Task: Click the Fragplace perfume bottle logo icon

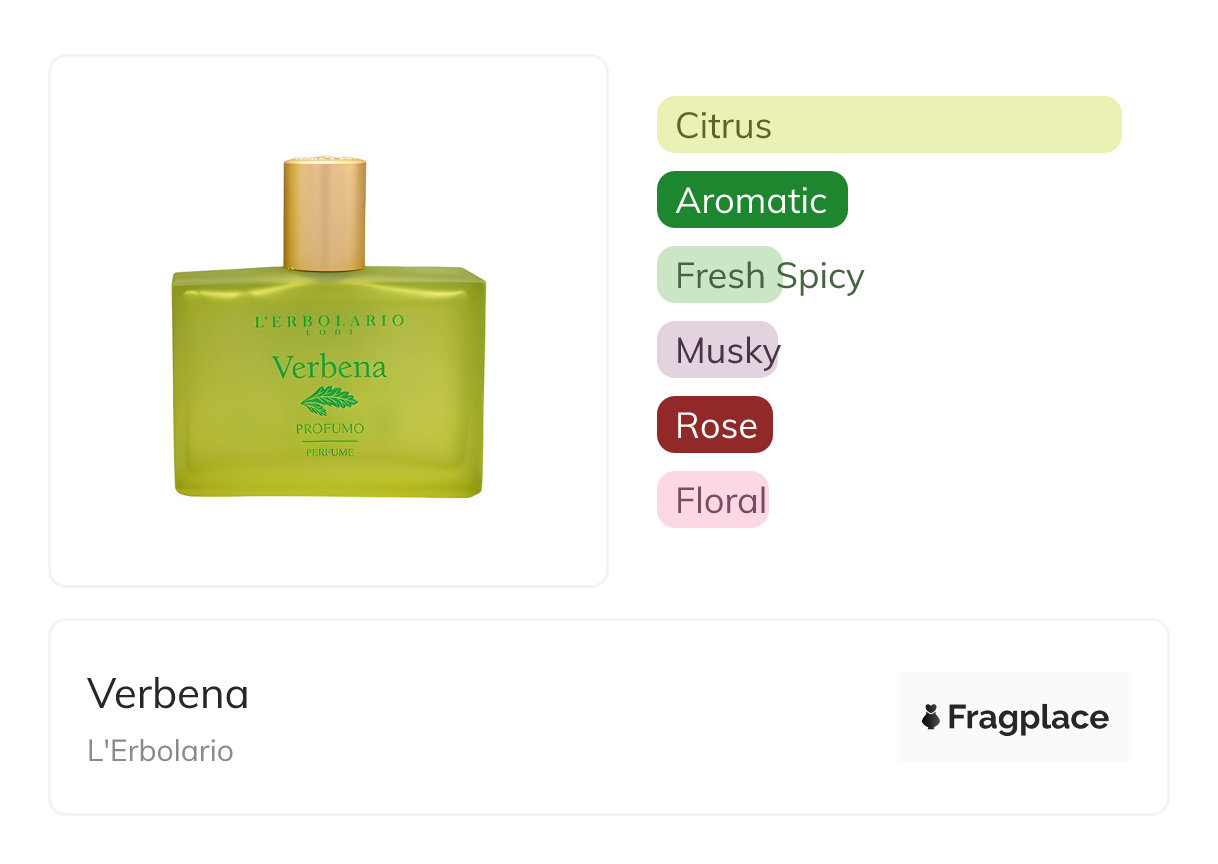Action: click(931, 717)
